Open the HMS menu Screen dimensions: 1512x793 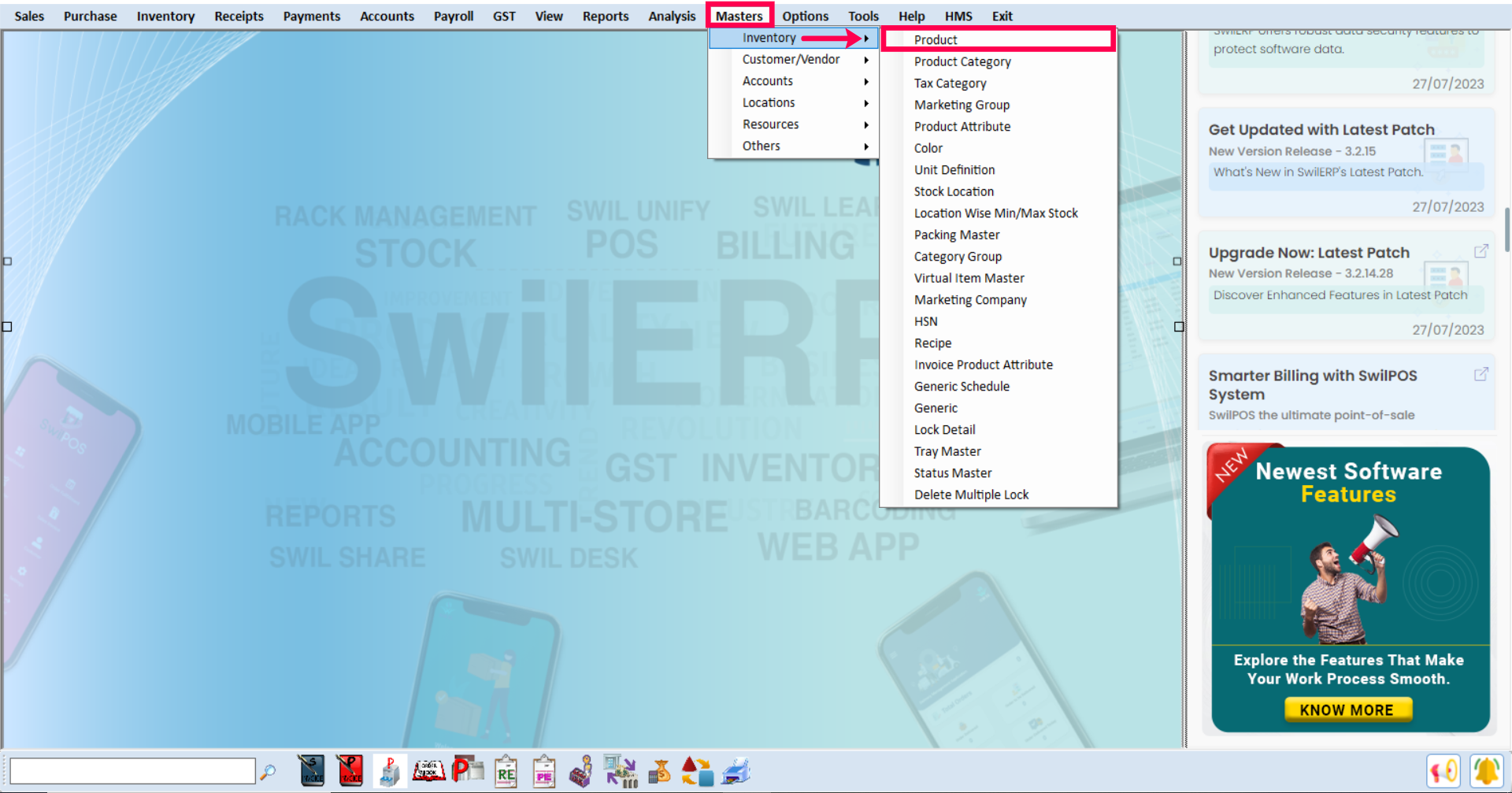click(958, 16)
